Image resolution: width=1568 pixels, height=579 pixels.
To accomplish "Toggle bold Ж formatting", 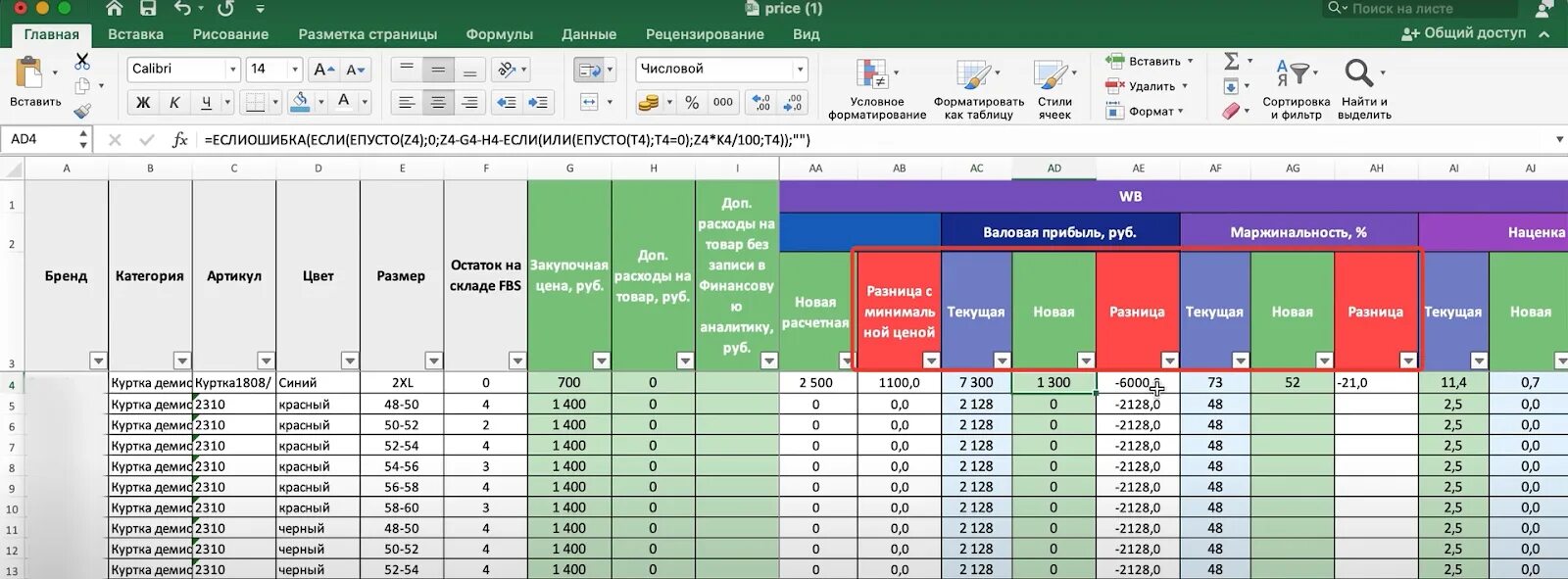I will click(x=143, y=102).
